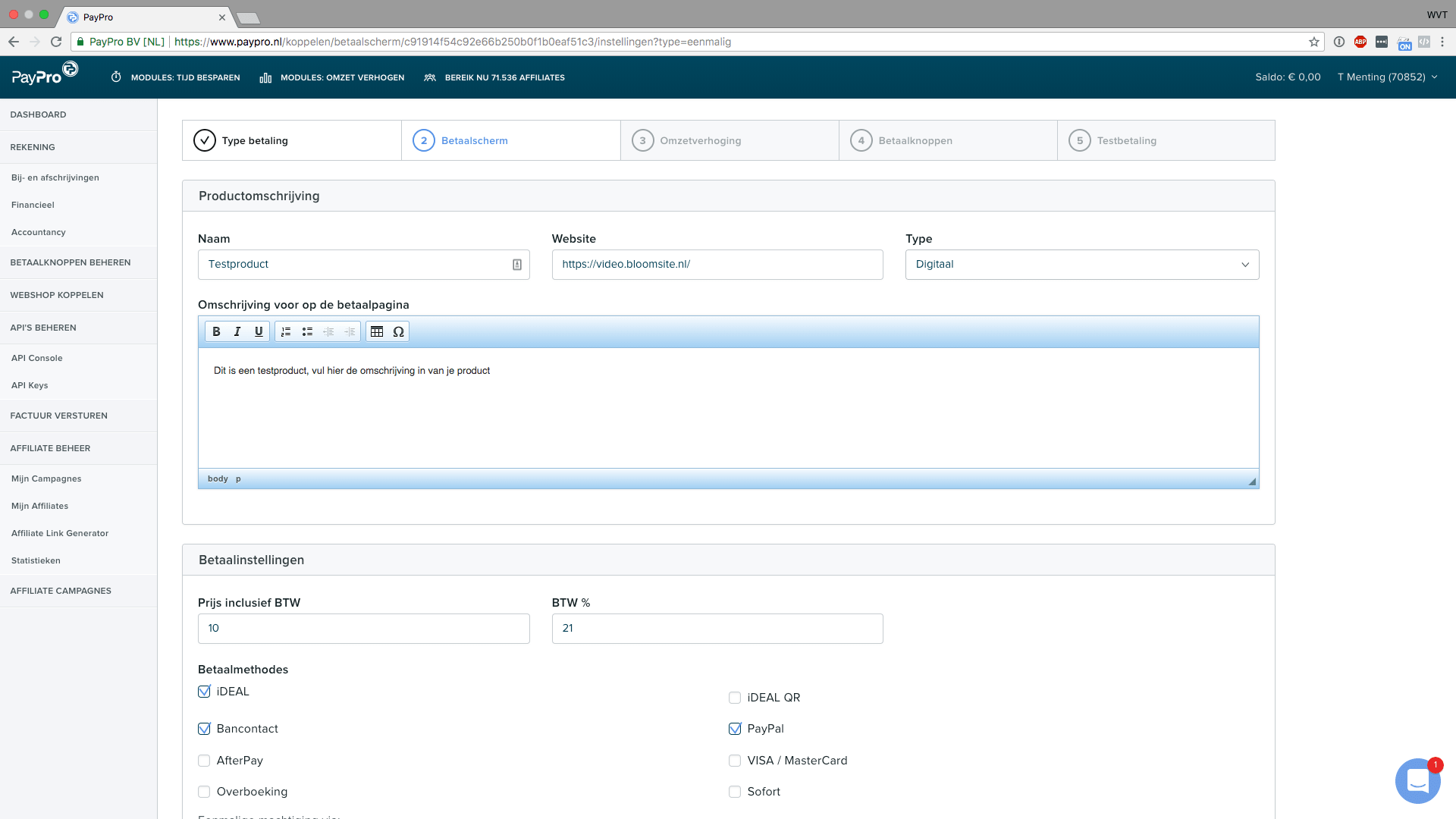This screenshot has width=1456, height=819.
Task: Click the PayPro logo
Action: pyautogui.click(x=45, y=74)
